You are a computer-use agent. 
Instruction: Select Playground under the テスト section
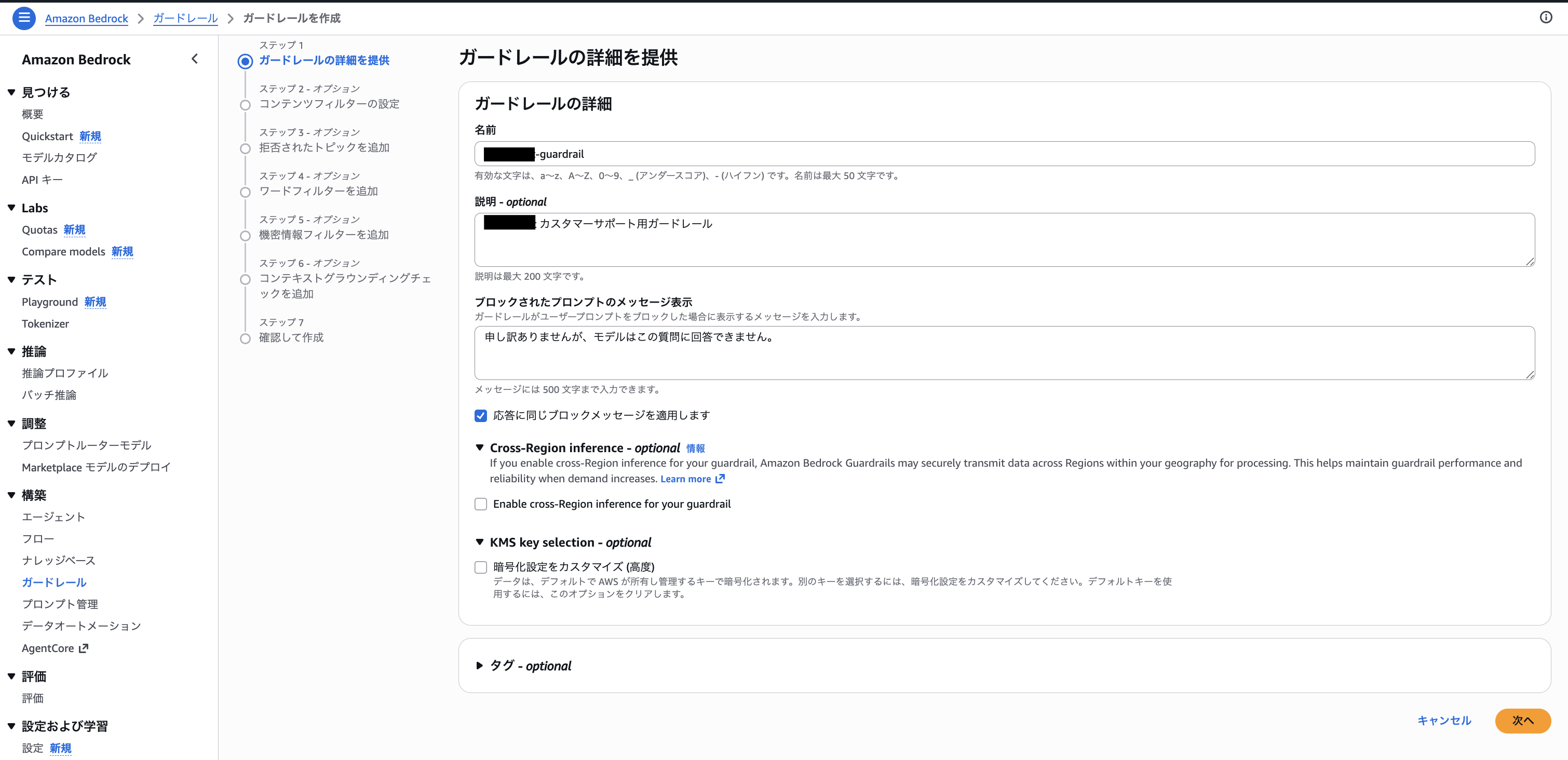click(x=50, y=301)
